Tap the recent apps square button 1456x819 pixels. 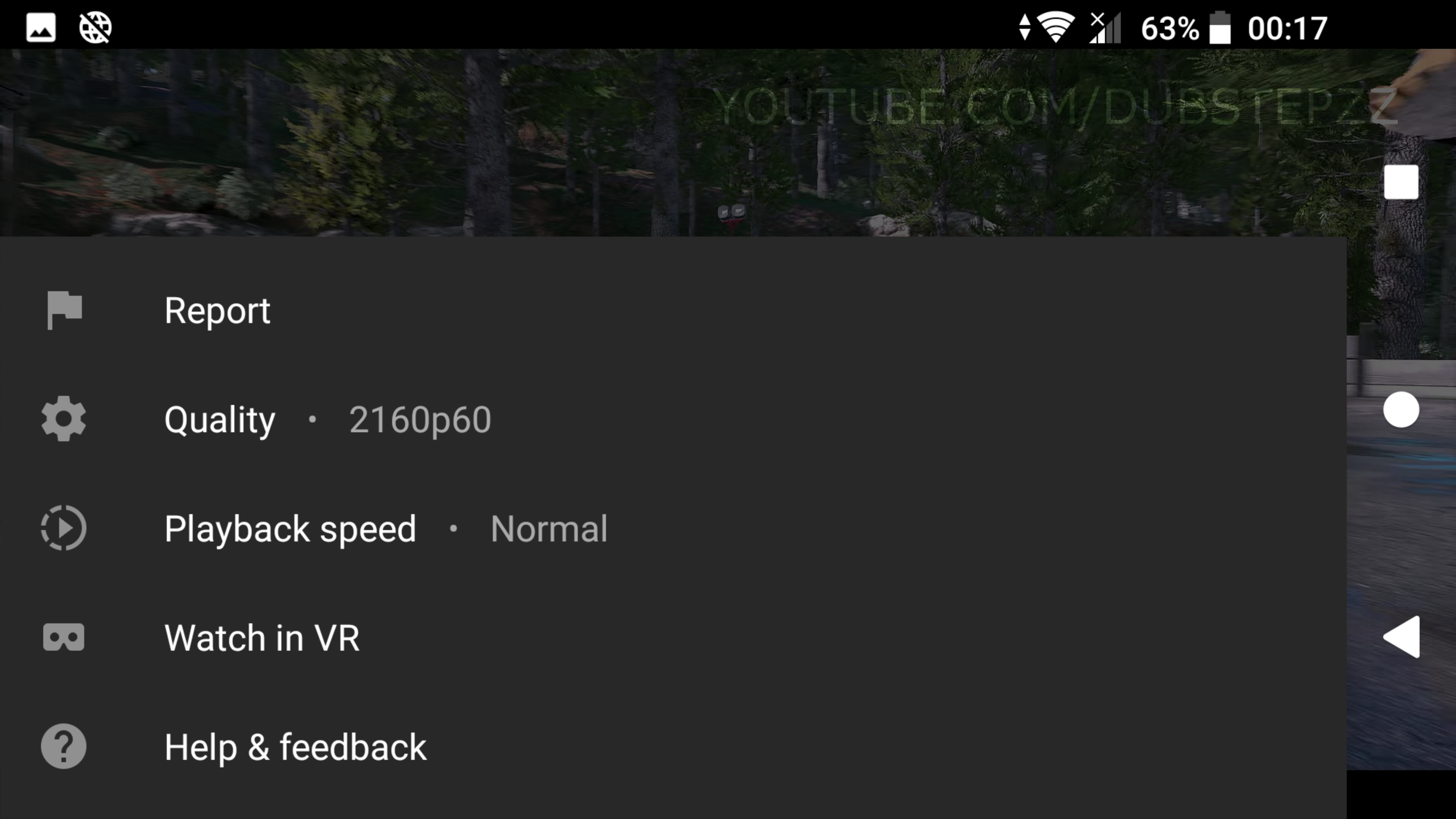tap(1401, 182)
